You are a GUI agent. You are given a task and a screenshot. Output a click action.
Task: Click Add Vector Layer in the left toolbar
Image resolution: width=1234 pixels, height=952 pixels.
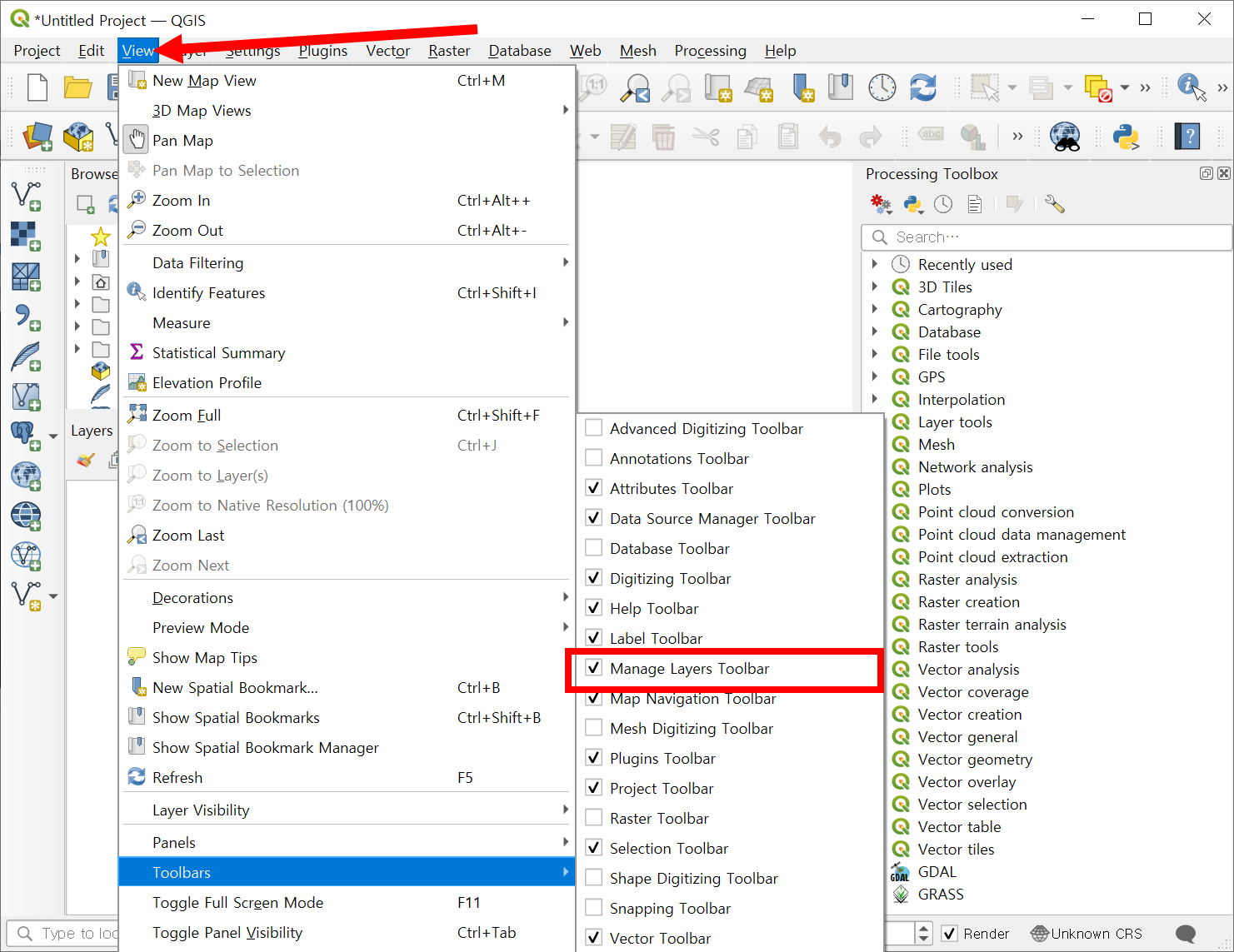(25, 196)
